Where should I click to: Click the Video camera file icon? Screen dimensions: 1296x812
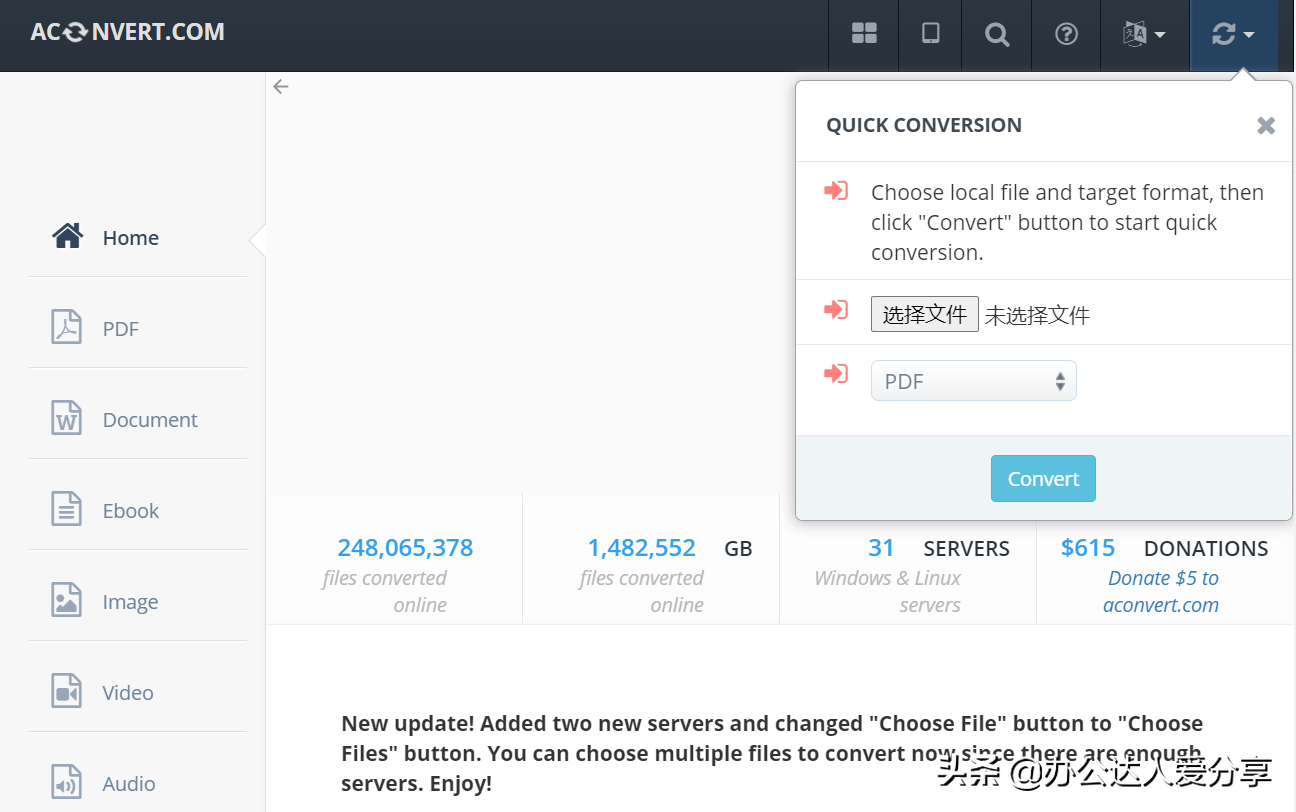click(x=66, y=691)
